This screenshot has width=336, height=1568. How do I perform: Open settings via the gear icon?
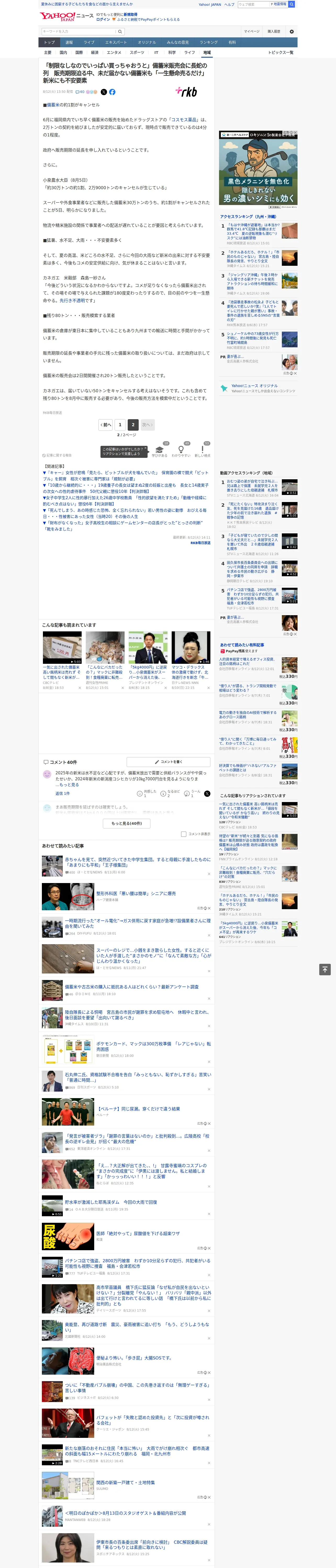292,32
